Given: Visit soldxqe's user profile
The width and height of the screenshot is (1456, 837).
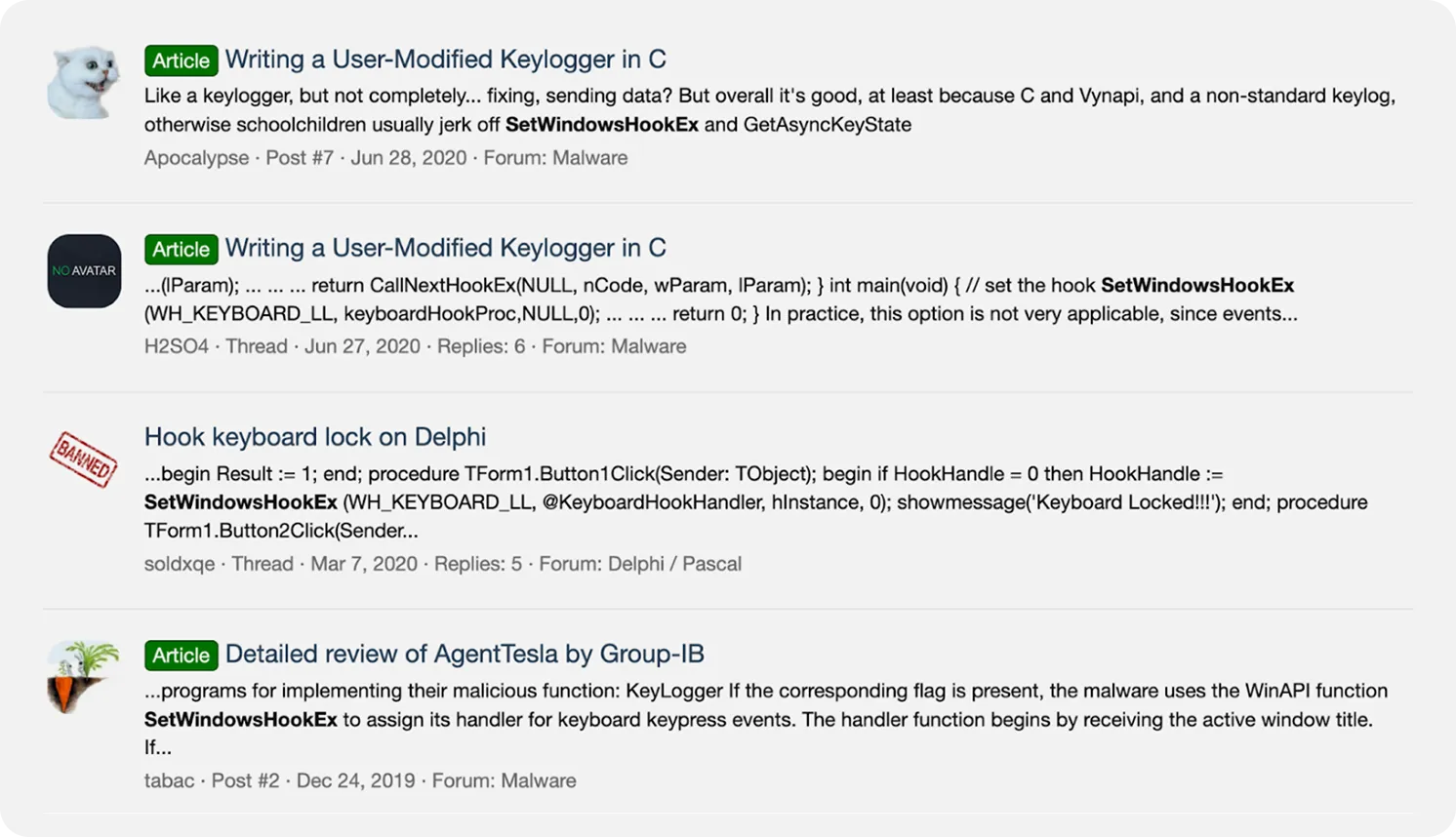Looking at the screenshot, I should pos(180,564).
